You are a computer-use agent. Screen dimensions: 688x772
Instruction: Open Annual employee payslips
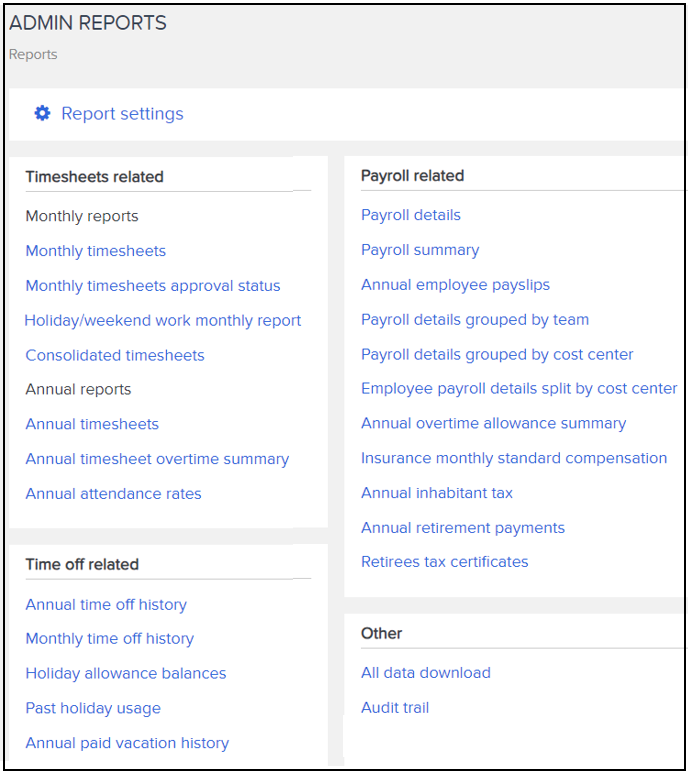455,285
